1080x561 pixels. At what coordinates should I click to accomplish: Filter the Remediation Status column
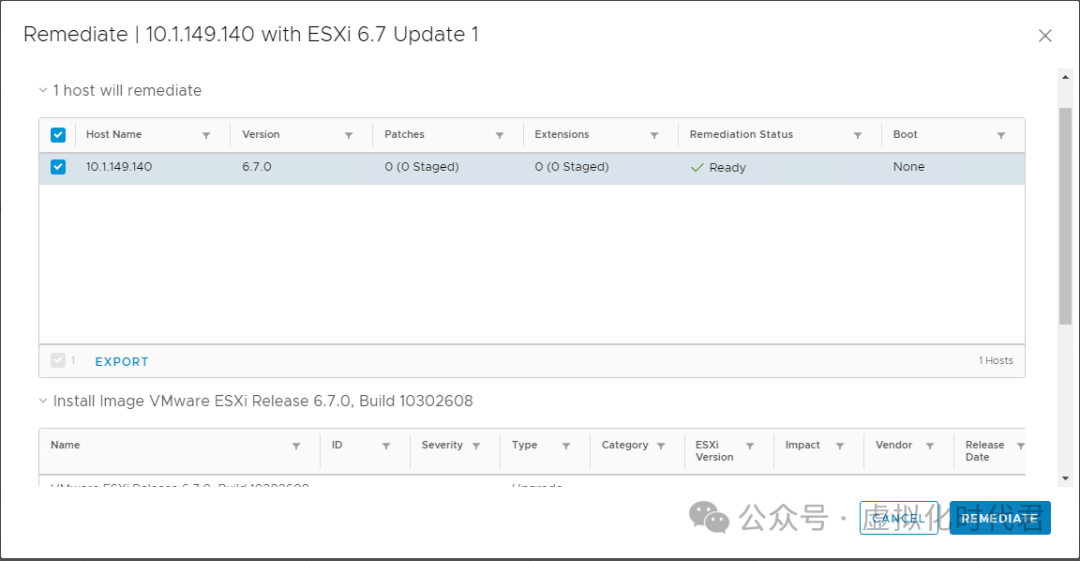858,136
